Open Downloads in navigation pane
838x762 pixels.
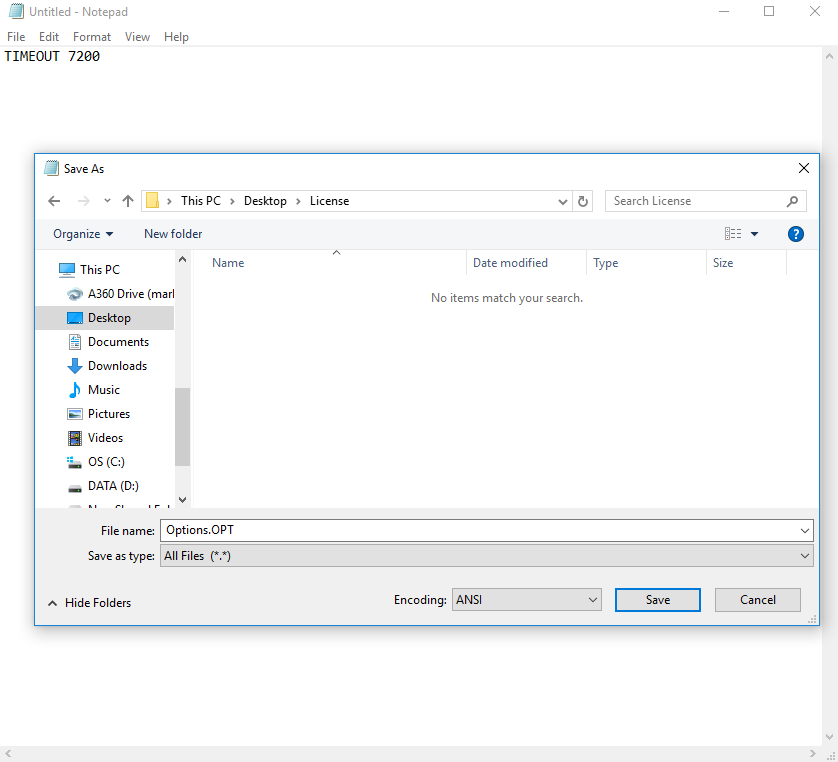pyautogui.click(x=117, y=366)
